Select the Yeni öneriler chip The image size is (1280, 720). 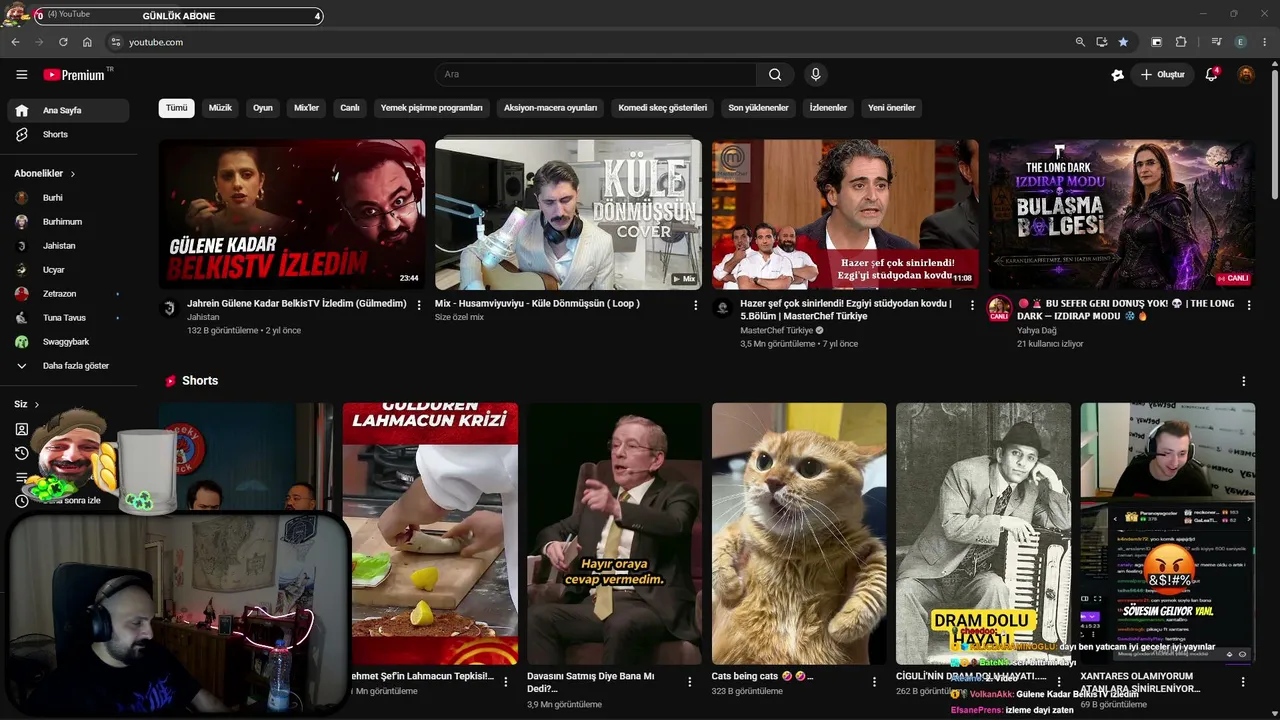click(x=891, y=108)
